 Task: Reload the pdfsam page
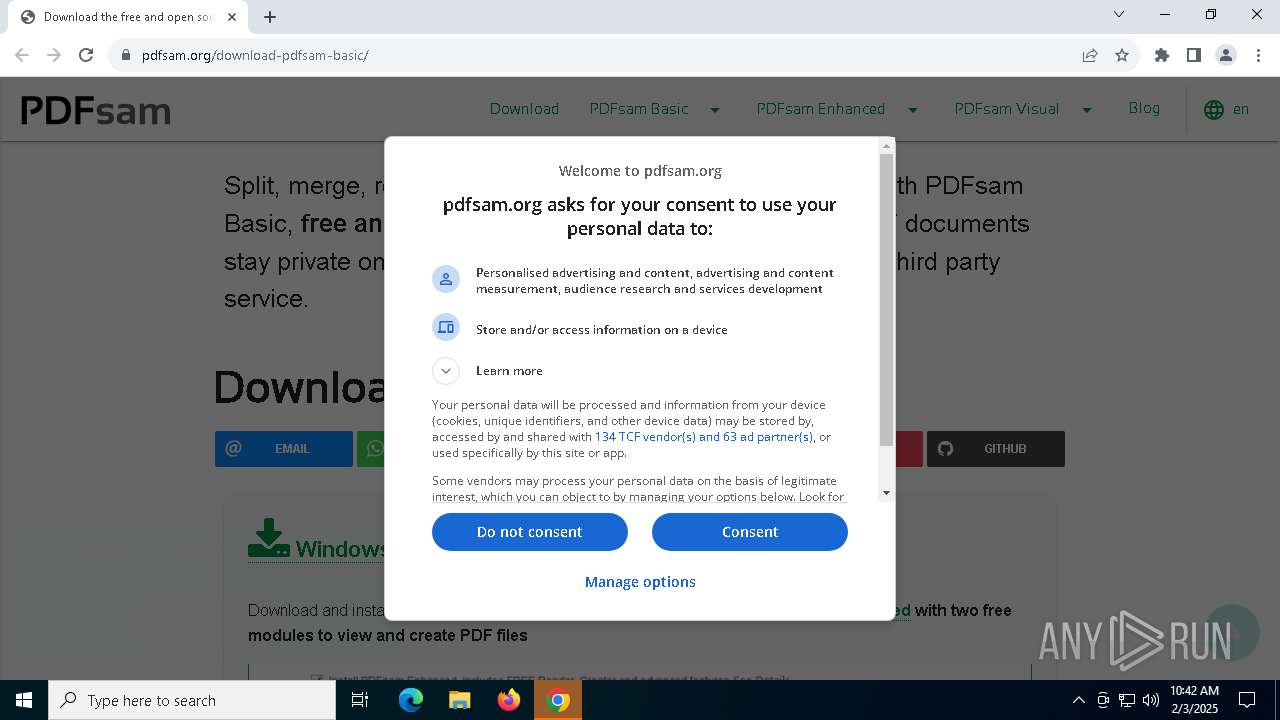(x=86, y=55)
